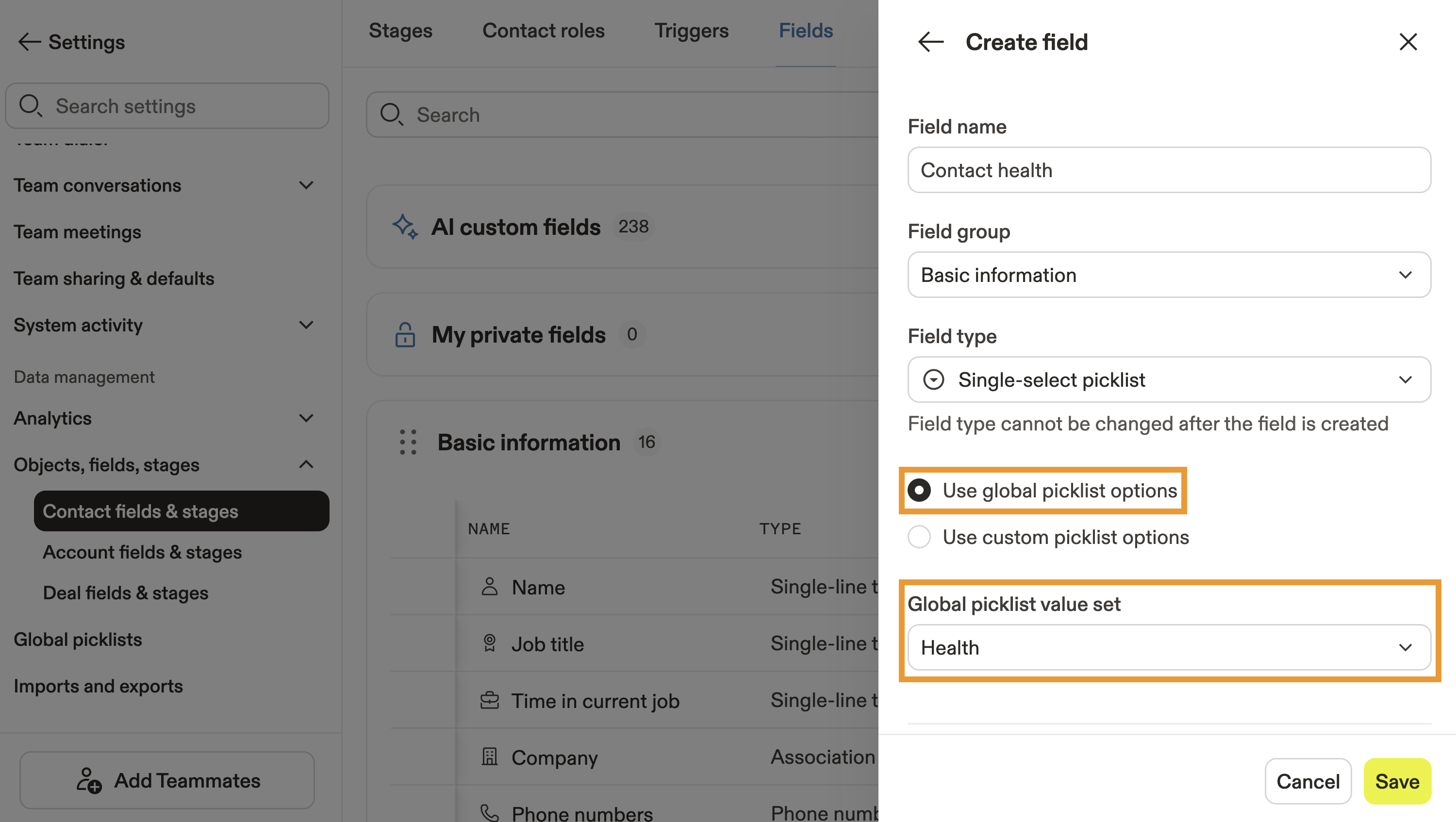Click the Add Teammates button

(167, 780)
